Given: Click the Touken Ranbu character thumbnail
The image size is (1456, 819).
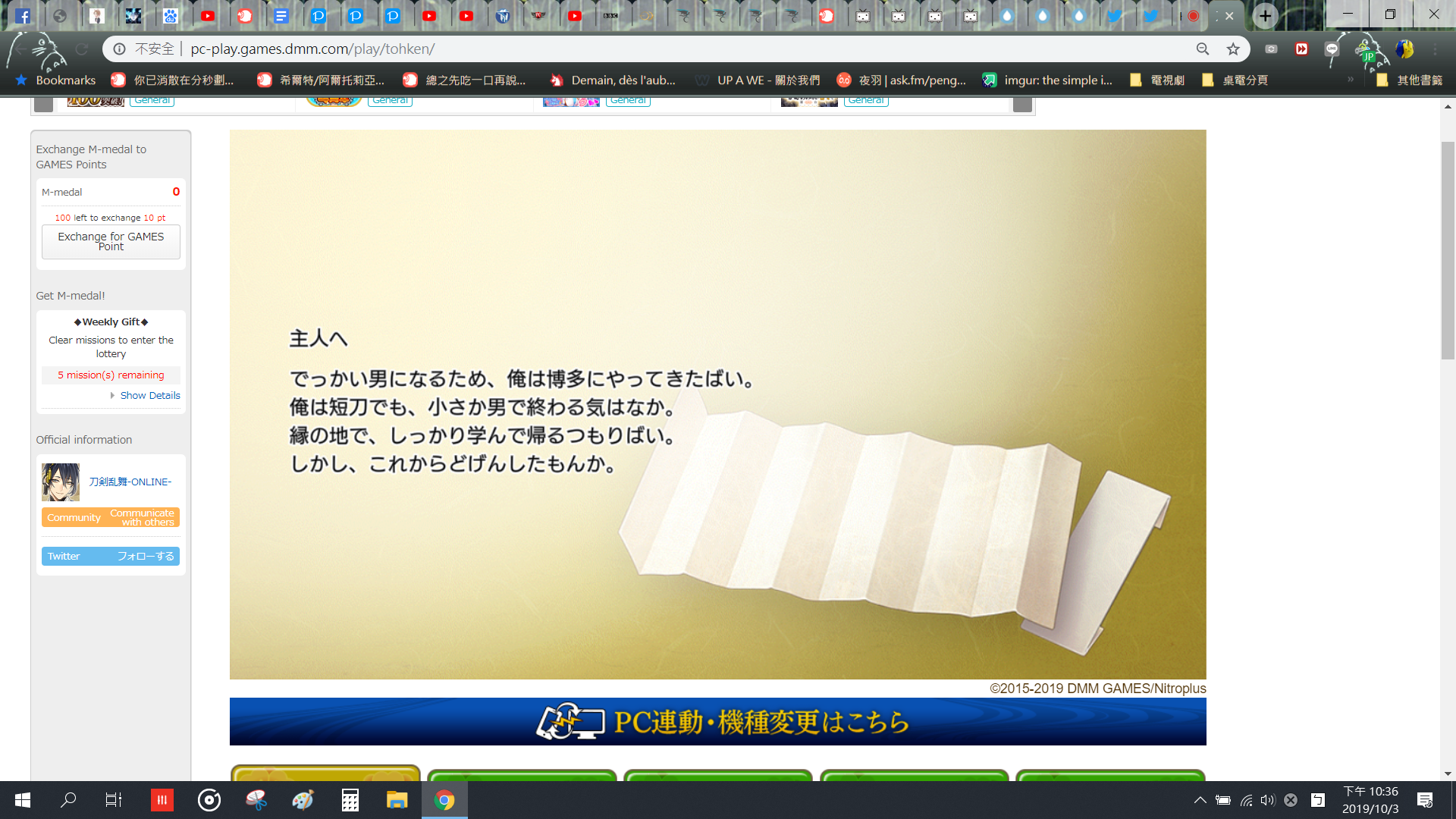Looking at the screenshot, I should tap(61, 482).
